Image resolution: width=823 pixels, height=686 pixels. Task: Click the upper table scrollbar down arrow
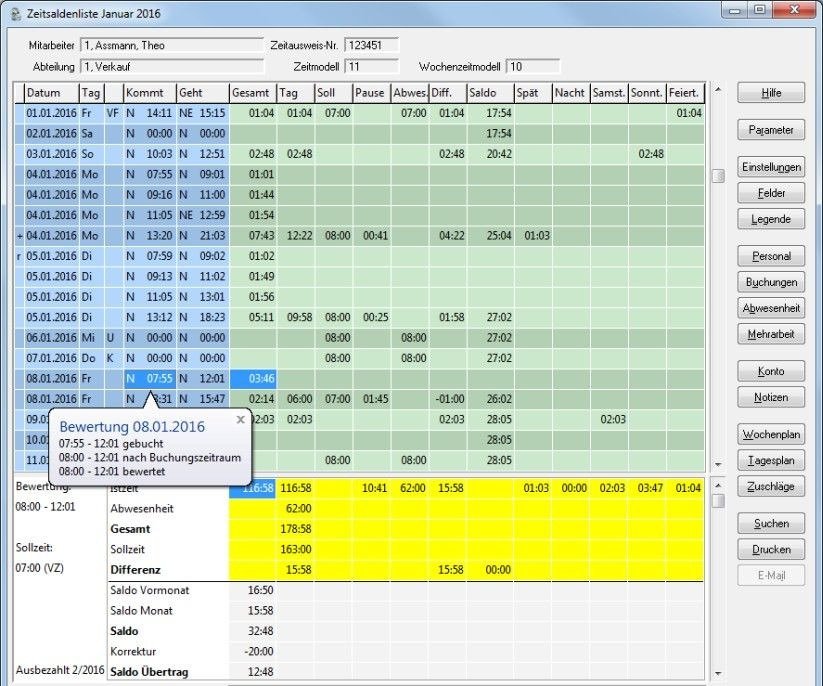718,465
